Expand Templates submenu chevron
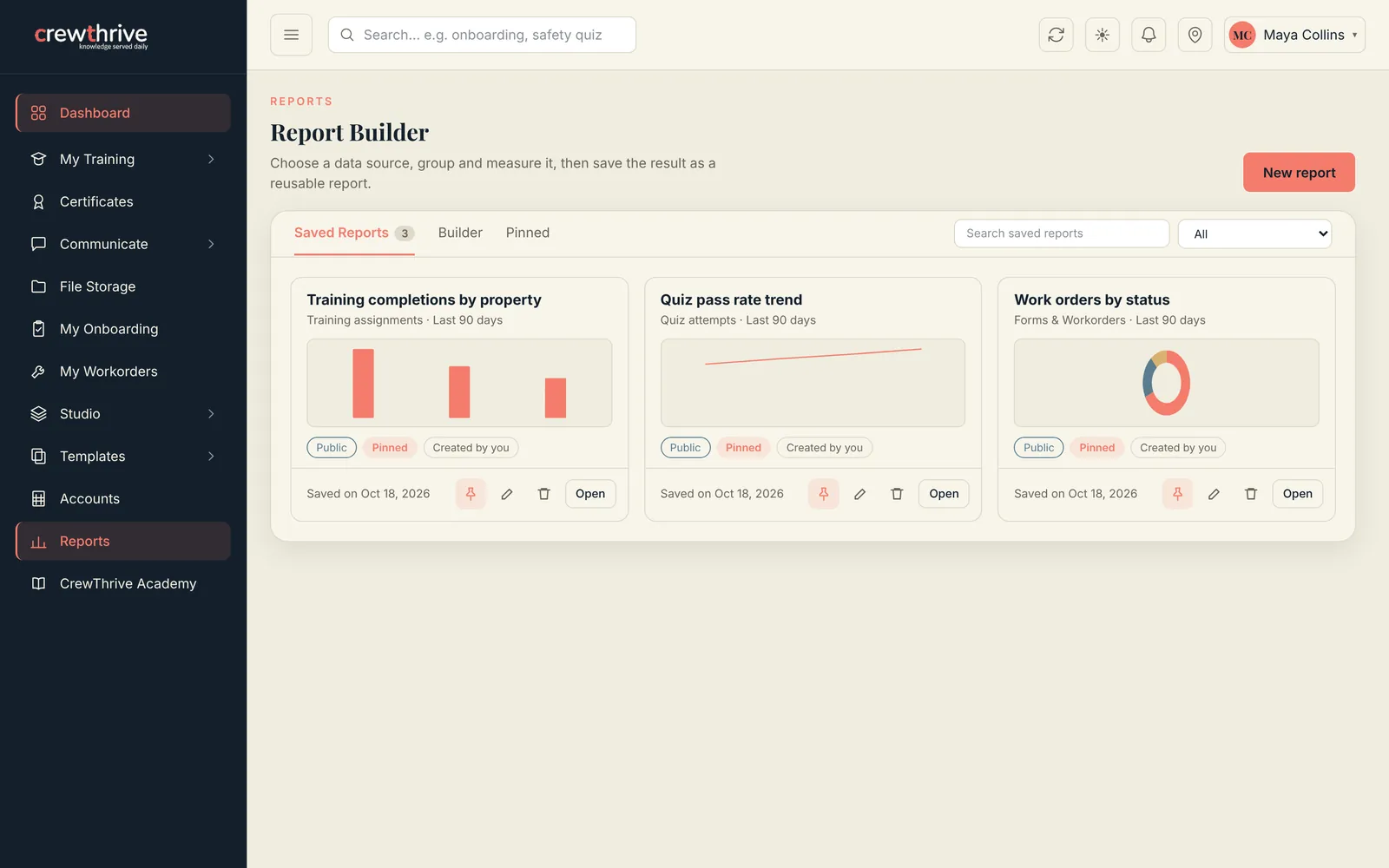Viewport: 1389px width, 868px height. pos(211,457)
